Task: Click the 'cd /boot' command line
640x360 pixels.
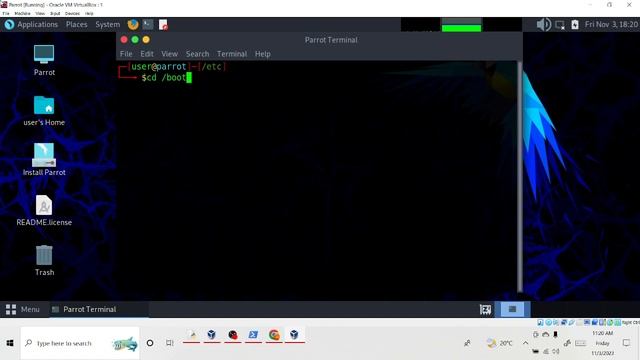Action: click(x=167, y=78)
